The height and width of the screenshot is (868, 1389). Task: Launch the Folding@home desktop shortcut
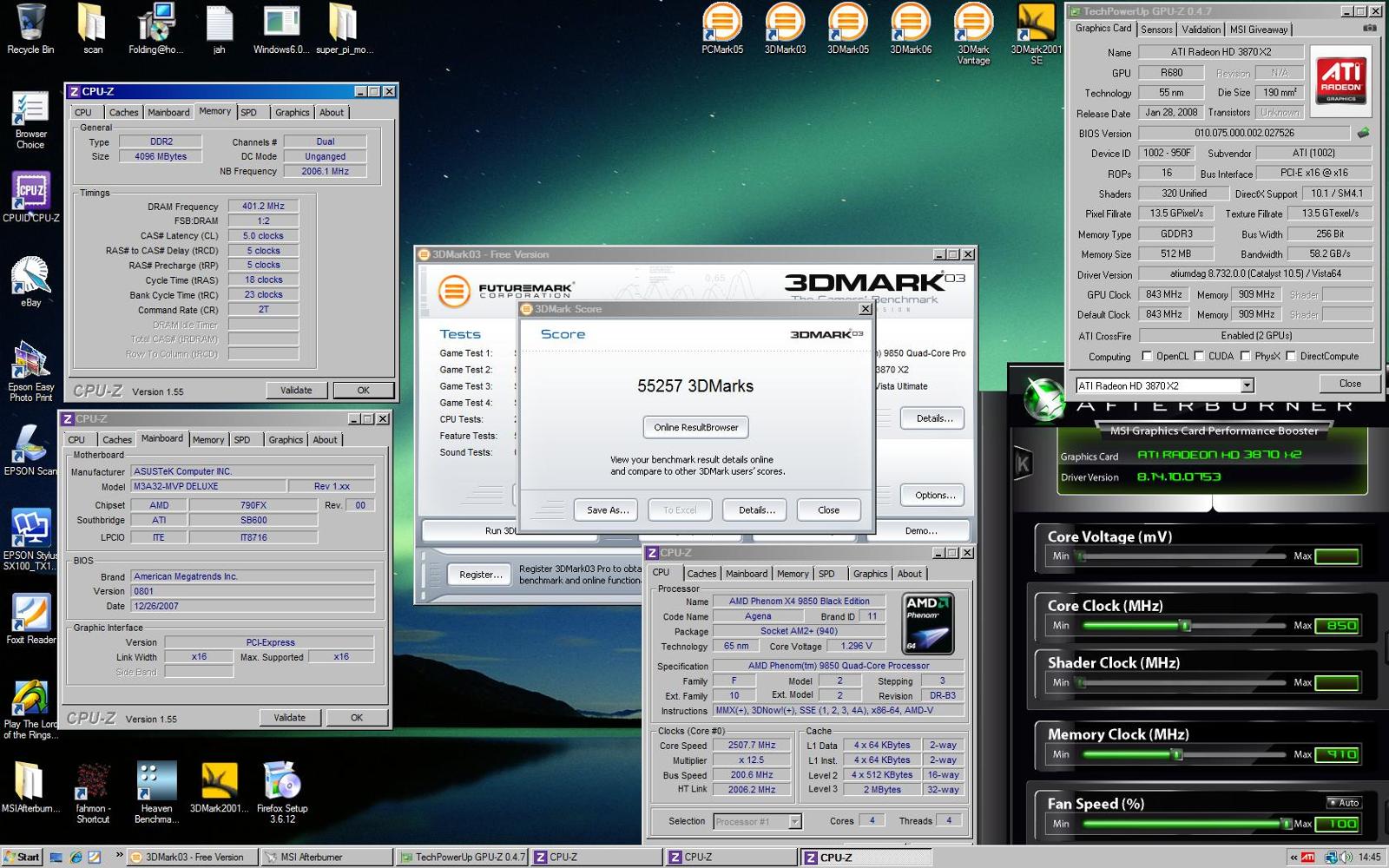point(156,29)
